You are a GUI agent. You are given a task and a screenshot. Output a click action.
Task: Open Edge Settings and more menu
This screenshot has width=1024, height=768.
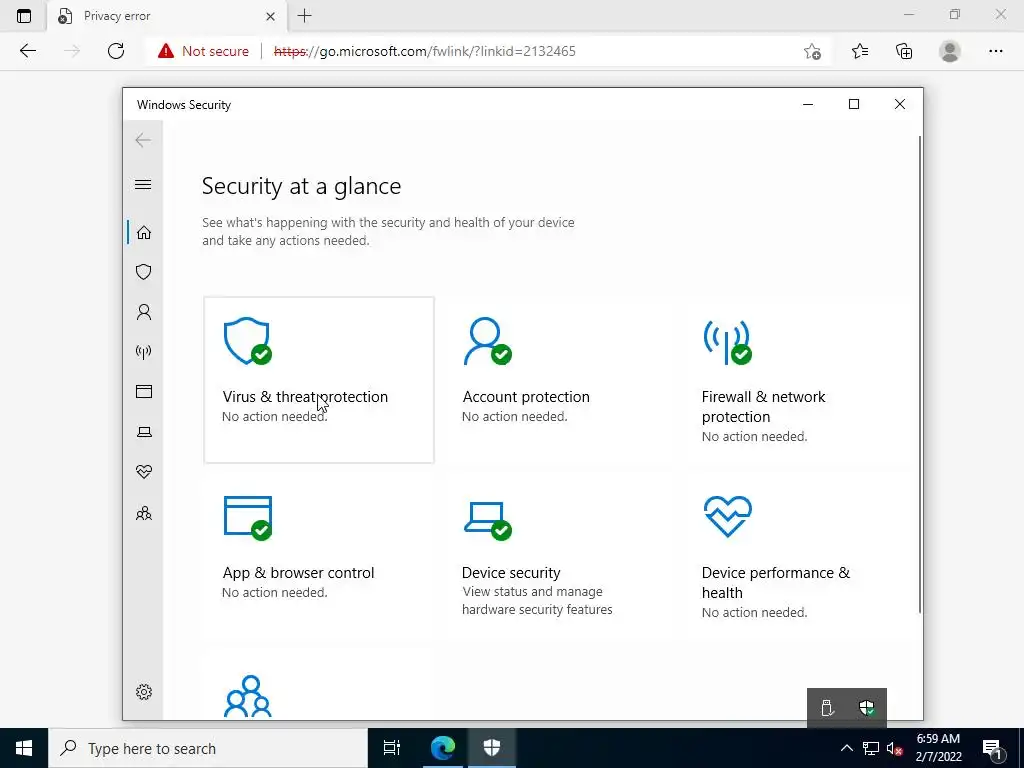[x=995, y=51]
